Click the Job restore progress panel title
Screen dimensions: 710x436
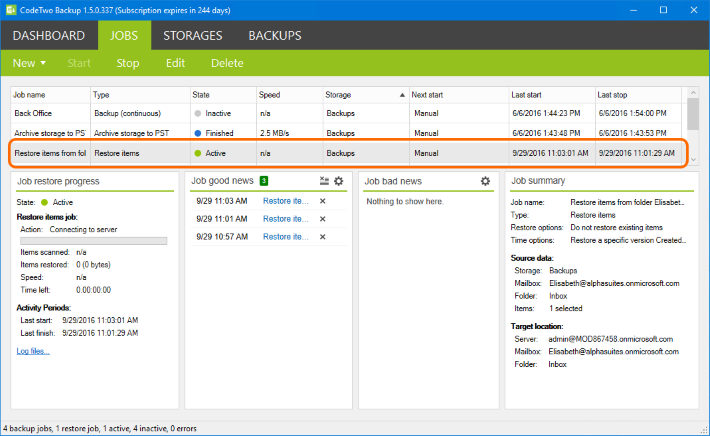[x=58, y=181]
